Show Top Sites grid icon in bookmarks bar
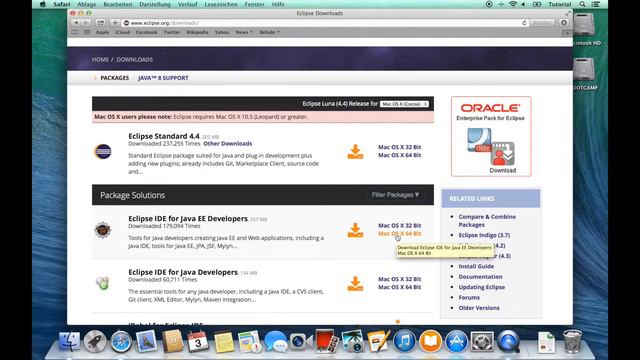The width and height of the screenshot is (640, 360). coord(87,32)
